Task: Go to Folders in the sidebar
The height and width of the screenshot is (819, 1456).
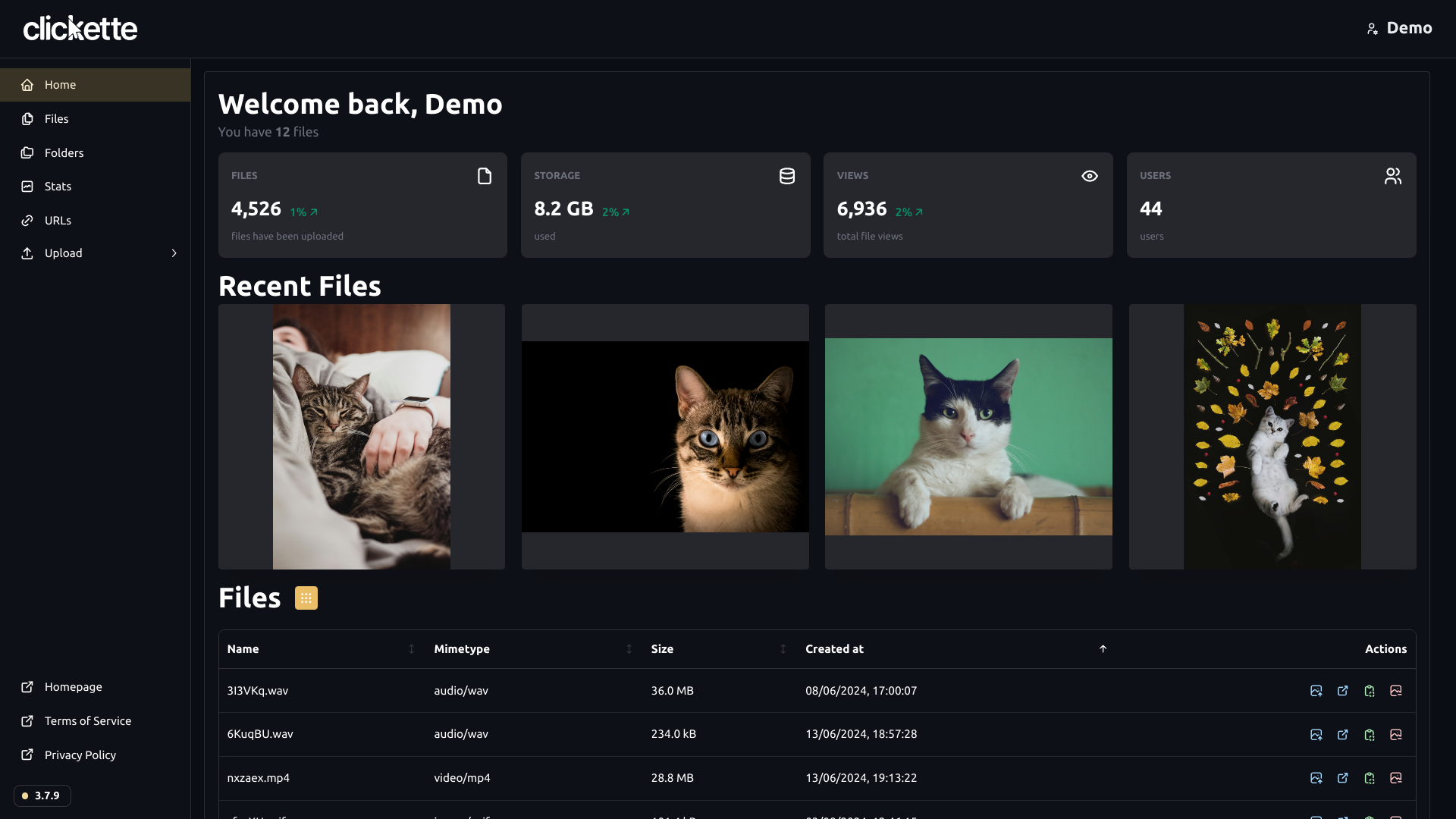Action: [x=64, y=153]
